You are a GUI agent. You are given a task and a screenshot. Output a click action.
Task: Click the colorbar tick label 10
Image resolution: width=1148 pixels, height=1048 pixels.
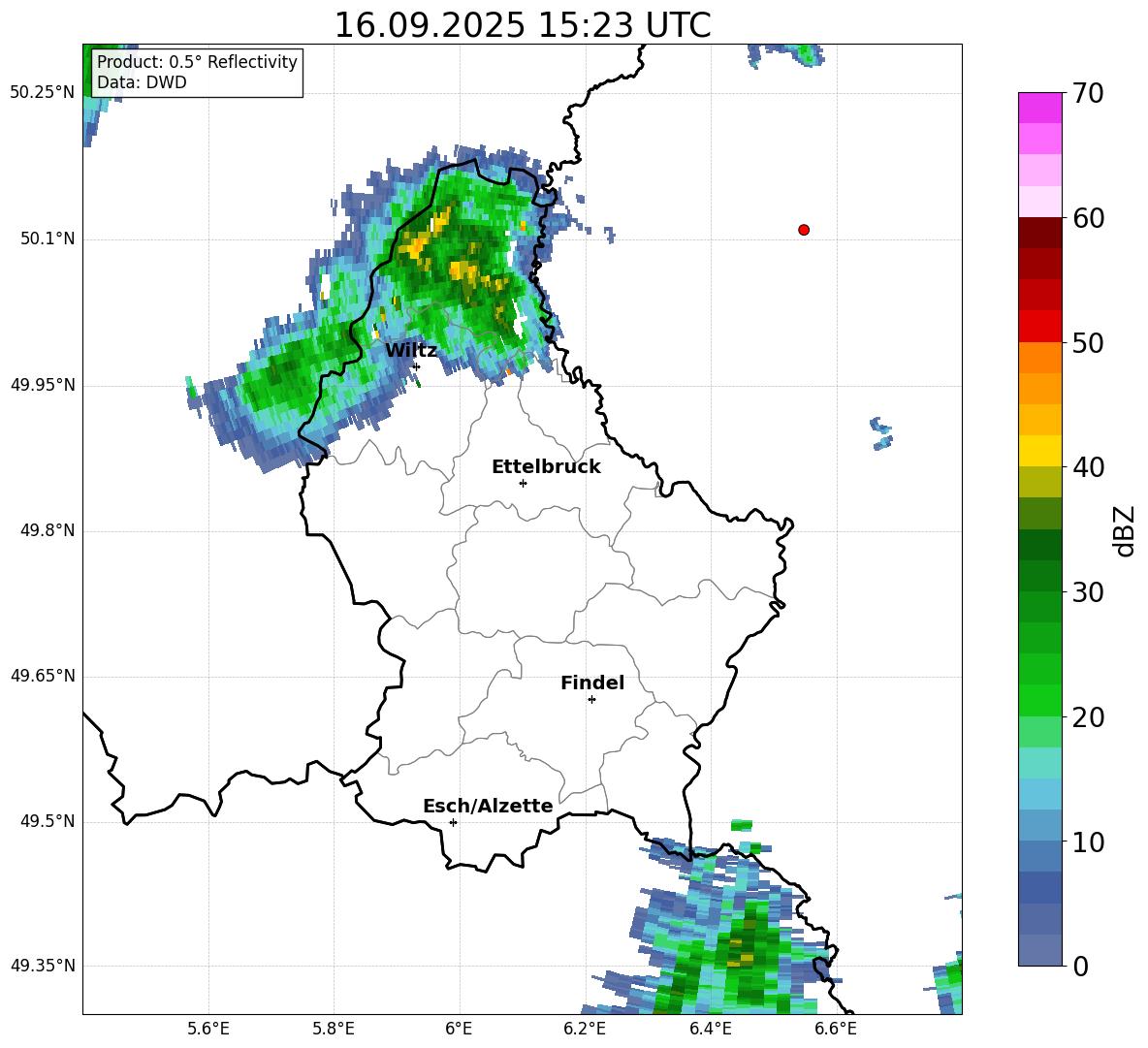[x=1087, y=842]
